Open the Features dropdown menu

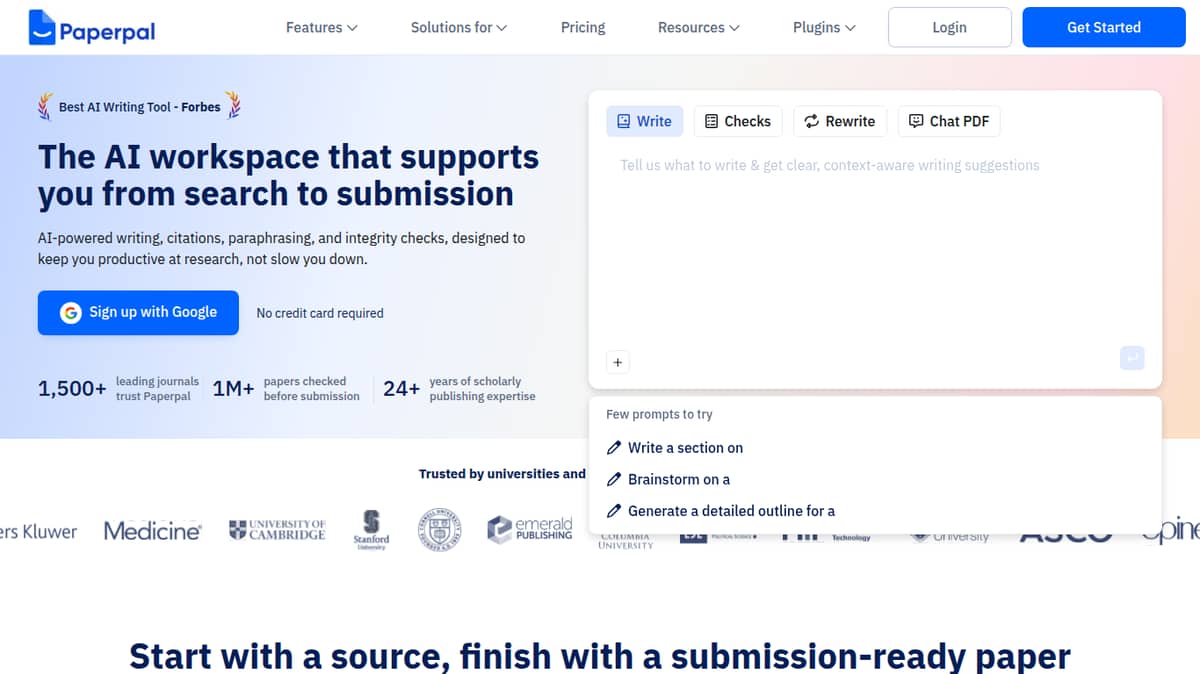tap(321, 27)
